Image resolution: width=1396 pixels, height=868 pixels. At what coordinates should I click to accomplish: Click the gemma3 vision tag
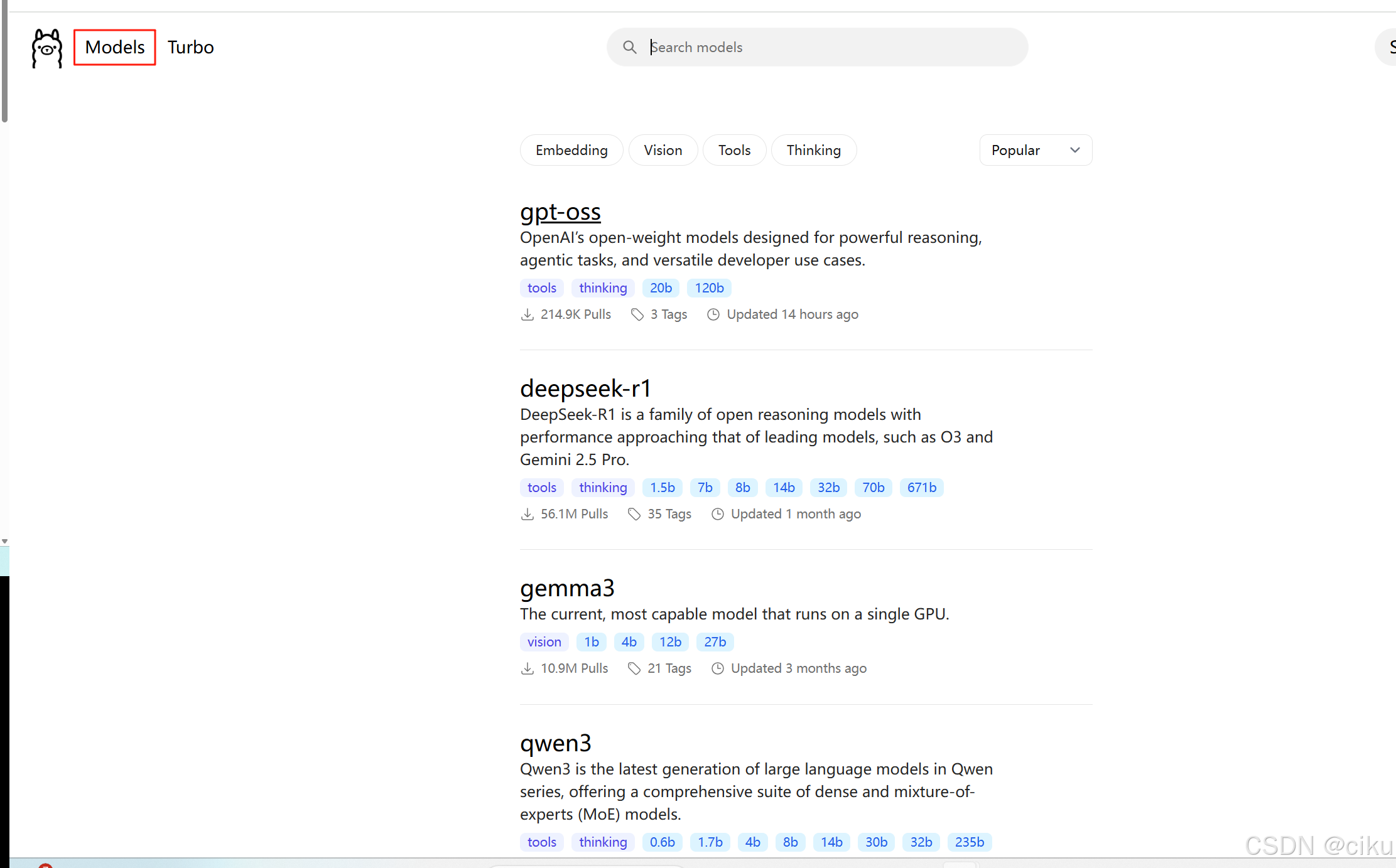(x=544, y=642)
